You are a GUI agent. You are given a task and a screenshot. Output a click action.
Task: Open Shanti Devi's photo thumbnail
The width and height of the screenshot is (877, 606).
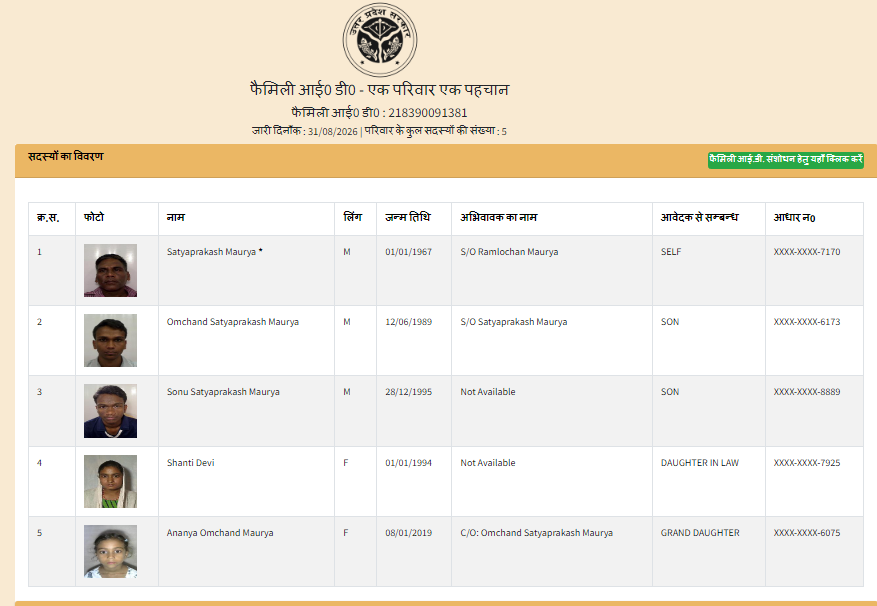click(x=110, y=481)
